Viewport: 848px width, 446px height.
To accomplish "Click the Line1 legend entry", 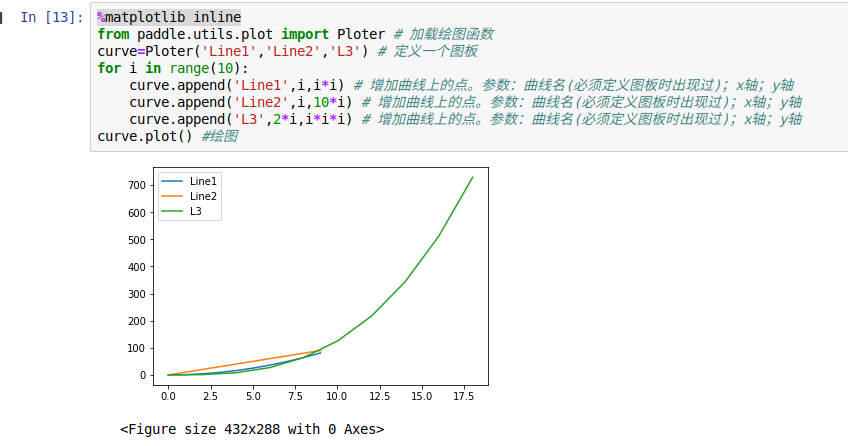I will [x=189, y=181].
